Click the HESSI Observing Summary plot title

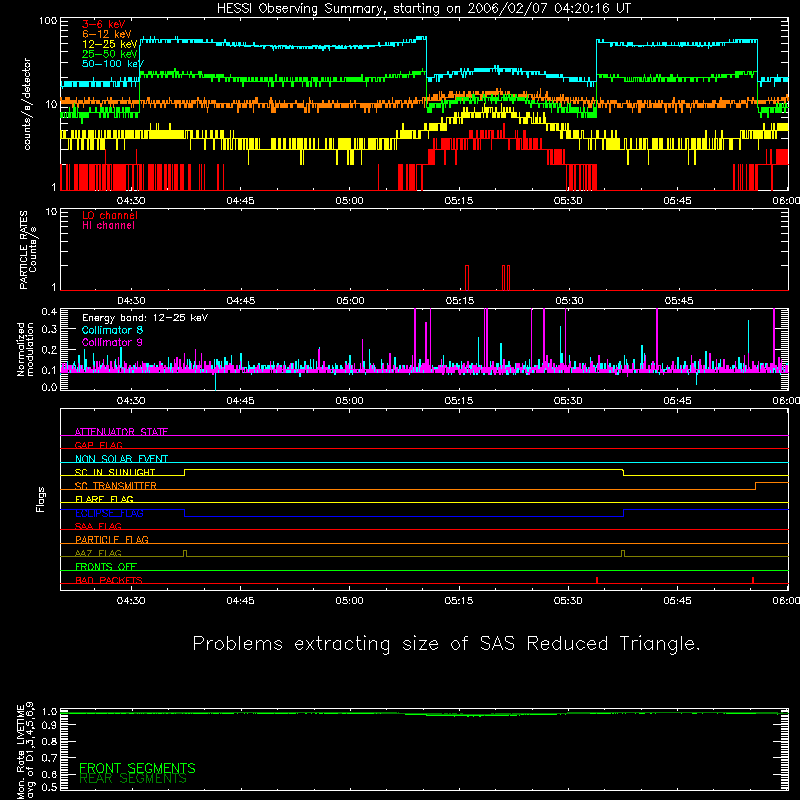pyautogui.click(x=423, y=9)
